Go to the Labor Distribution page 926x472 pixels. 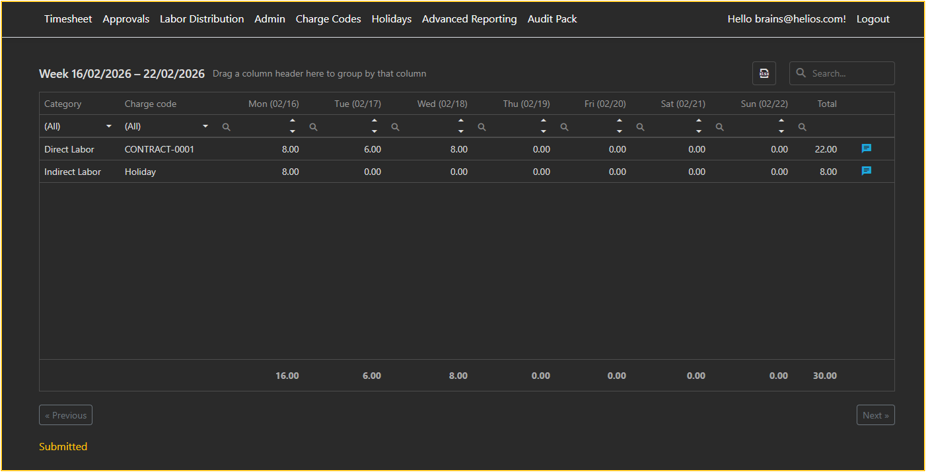[201, 19]
